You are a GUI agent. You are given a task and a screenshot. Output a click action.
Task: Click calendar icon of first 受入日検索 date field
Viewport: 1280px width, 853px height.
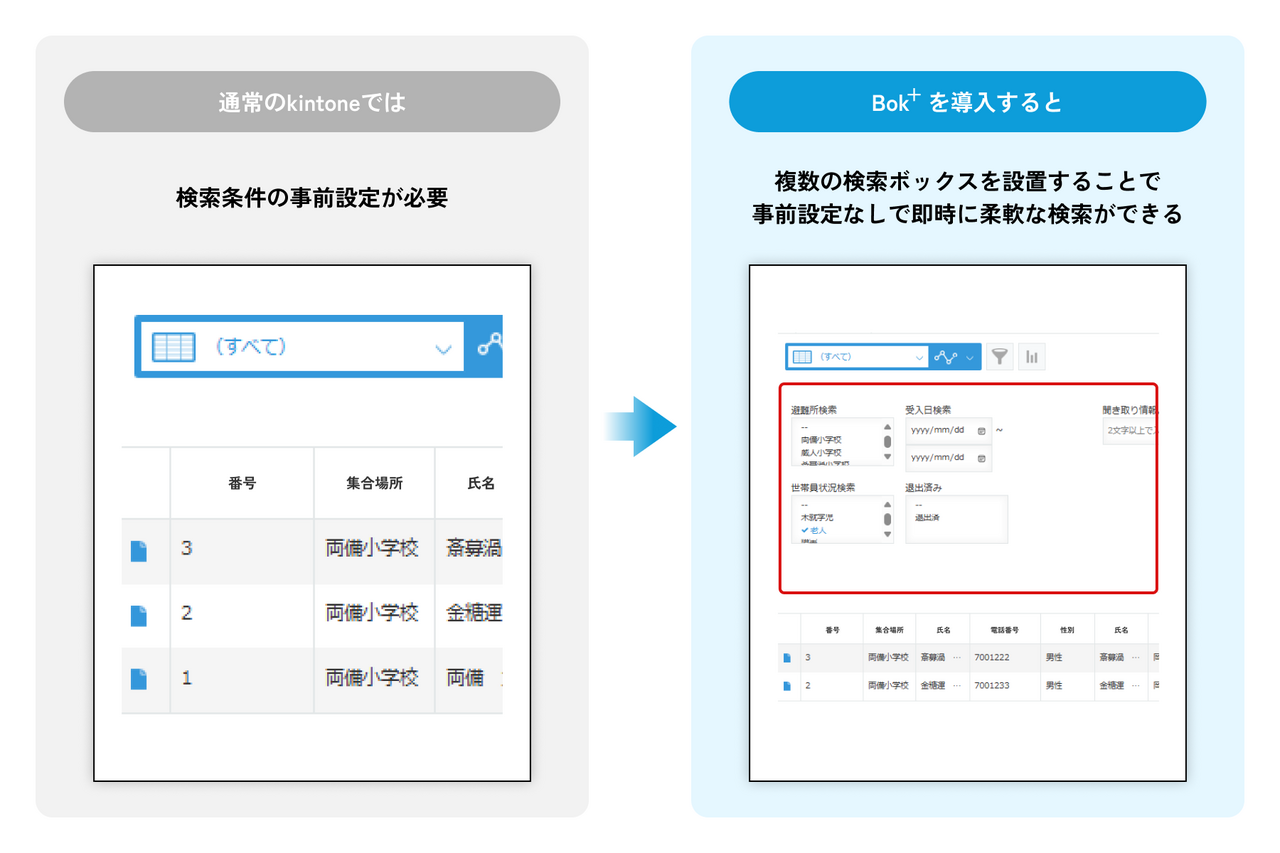981,431
